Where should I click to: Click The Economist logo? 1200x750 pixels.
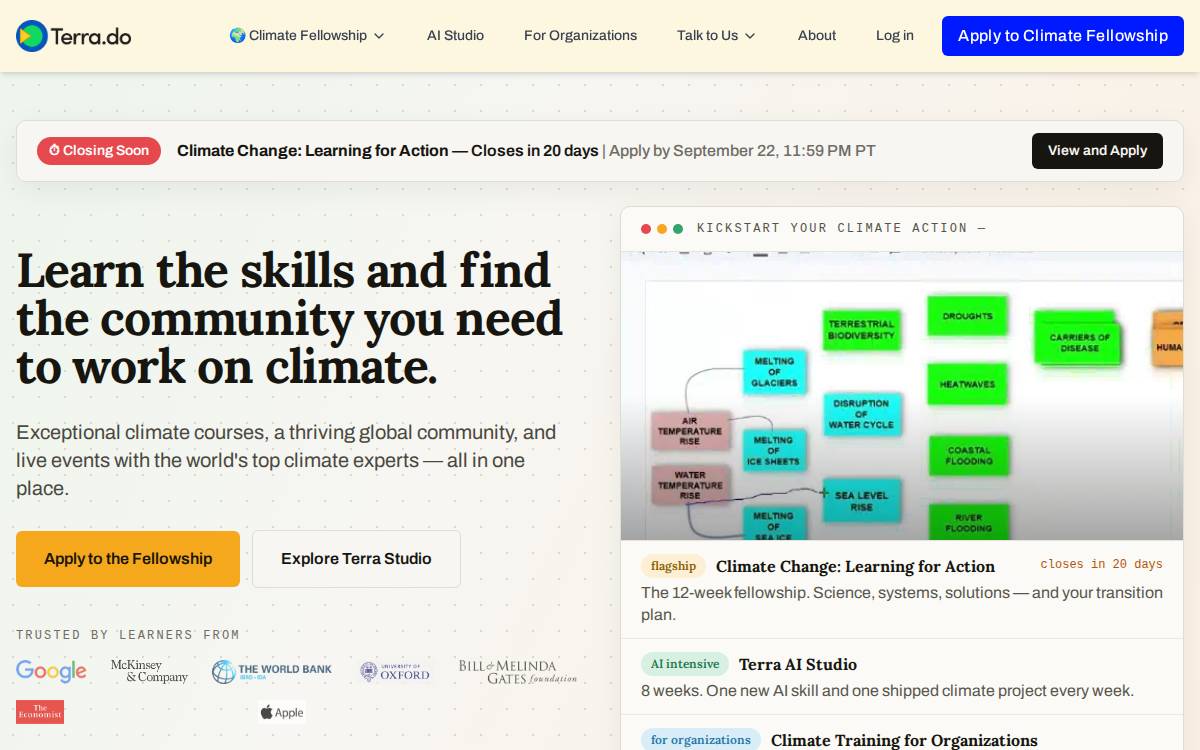(40, 712)
